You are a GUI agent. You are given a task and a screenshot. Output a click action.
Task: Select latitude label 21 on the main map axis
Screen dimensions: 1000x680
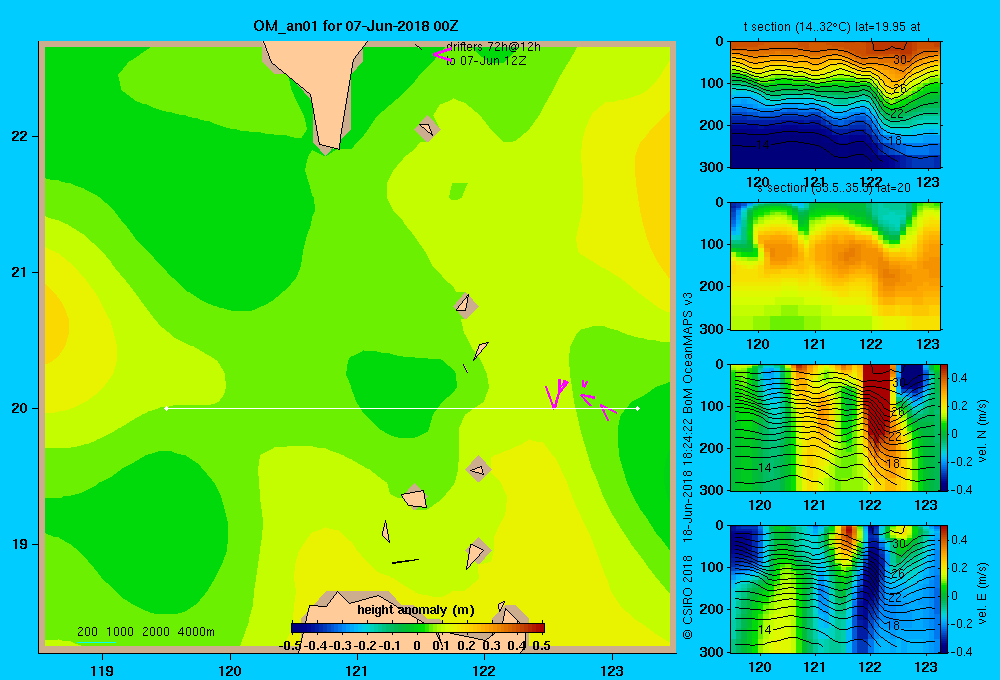[20, 272]
